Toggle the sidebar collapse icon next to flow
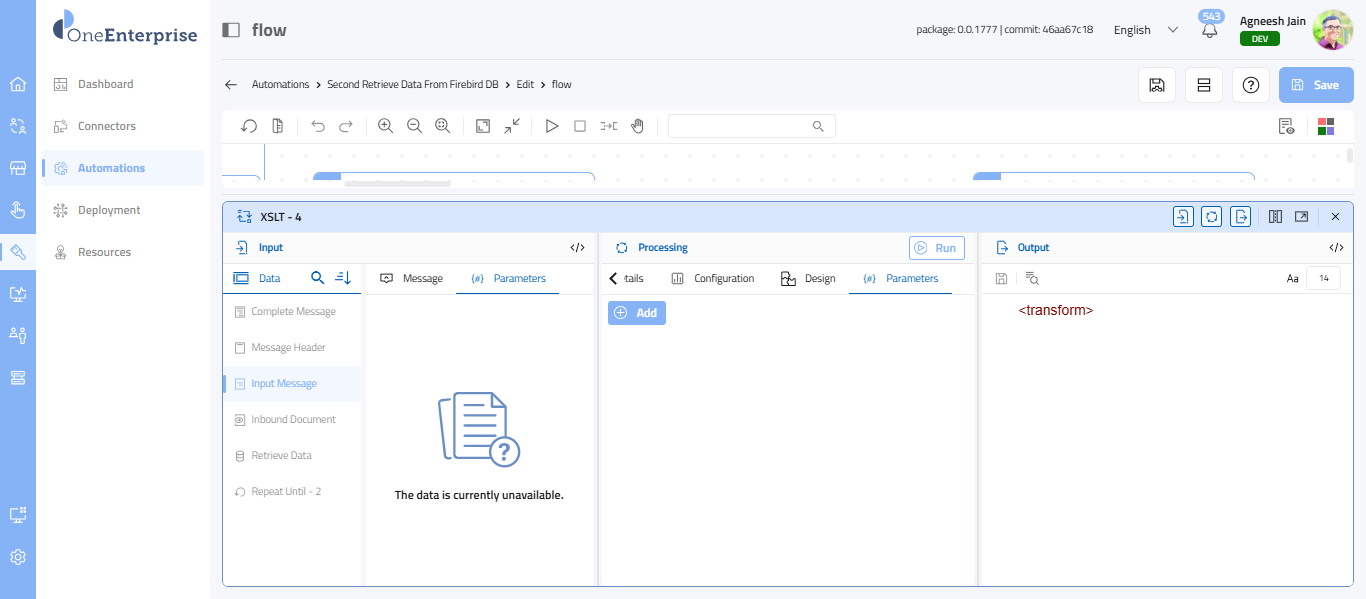Viewport: 1366px width, 599px height. 231,30
